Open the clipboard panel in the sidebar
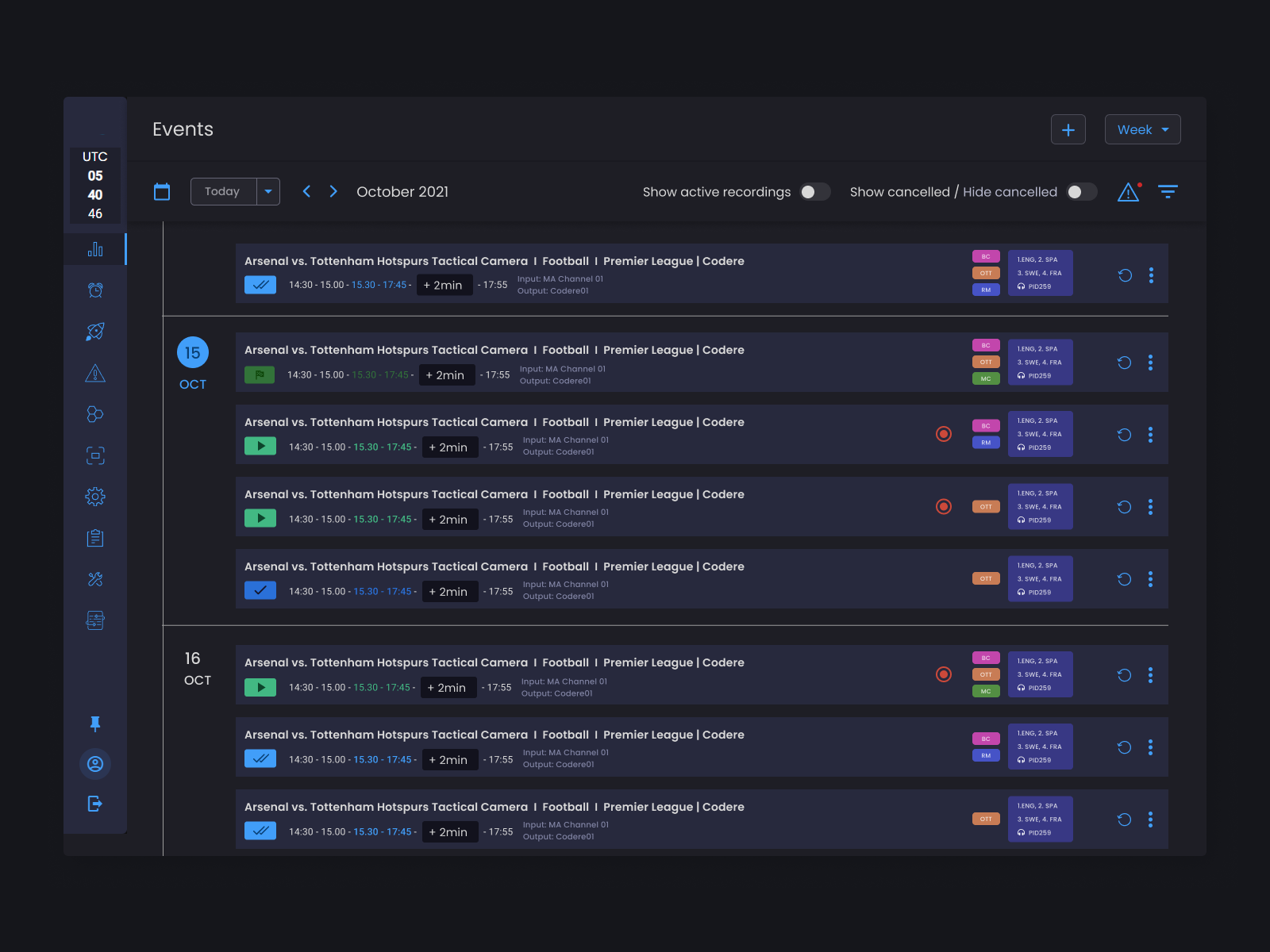1270x952 pixels. point(95,537)
